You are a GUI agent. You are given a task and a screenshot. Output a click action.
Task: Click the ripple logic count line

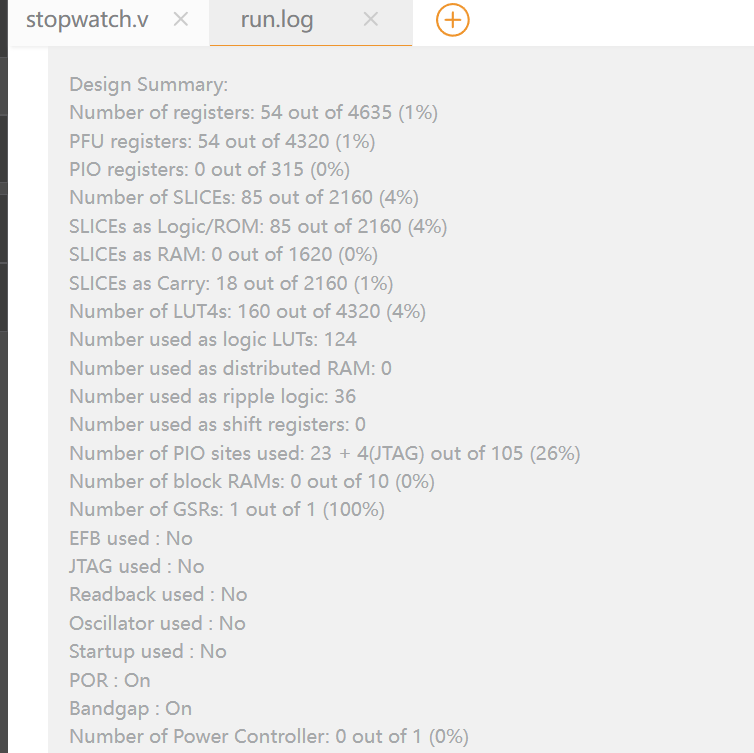tap(213, 397)
